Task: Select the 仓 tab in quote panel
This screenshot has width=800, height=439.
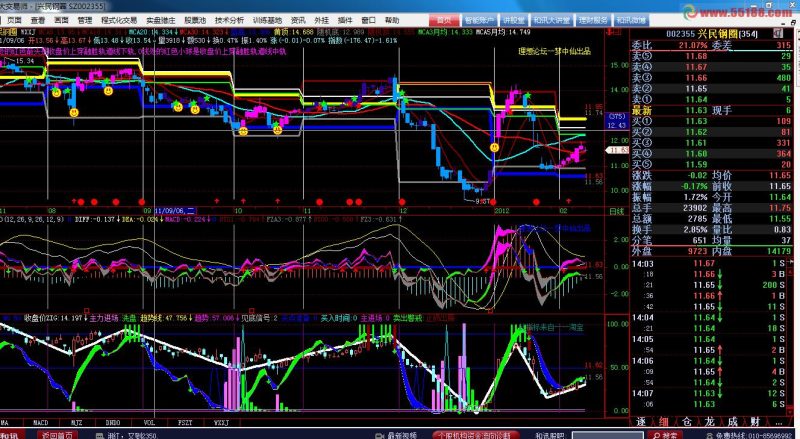Action: [687, 422]
